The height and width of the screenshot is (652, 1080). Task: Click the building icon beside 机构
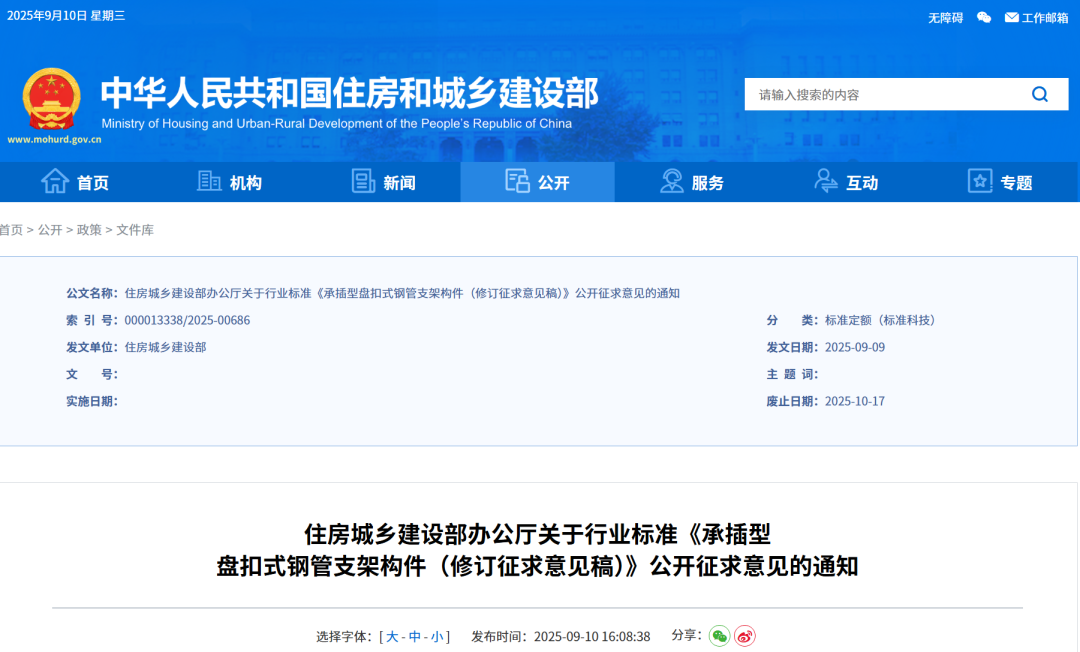pyautogui.click(x=209, y=181)
